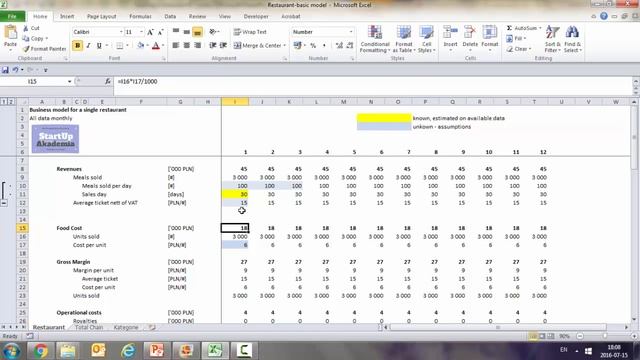Save the workbook via Quick Access toolbar
640x360 pixels.
pyautogui.click(x=5, y=70)
